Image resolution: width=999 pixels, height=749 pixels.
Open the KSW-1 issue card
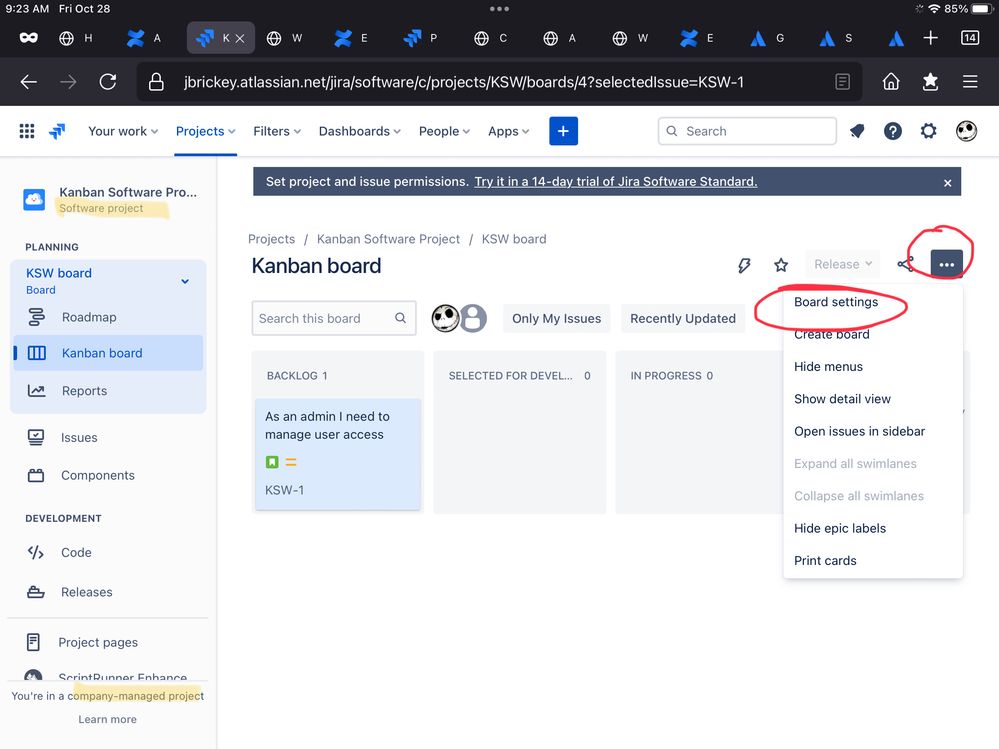coord(337,453)
